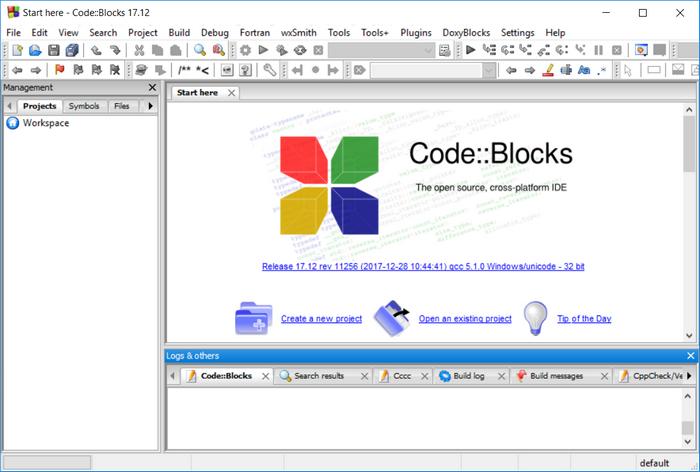Click the Open file toolbar icon
Screen dimensions: 700x472
coord(35,50)
